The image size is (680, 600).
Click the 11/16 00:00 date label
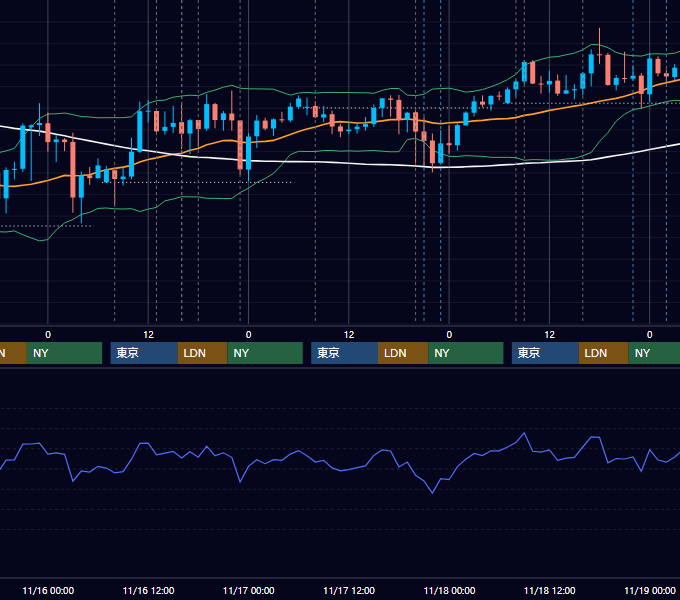[48, 590]
